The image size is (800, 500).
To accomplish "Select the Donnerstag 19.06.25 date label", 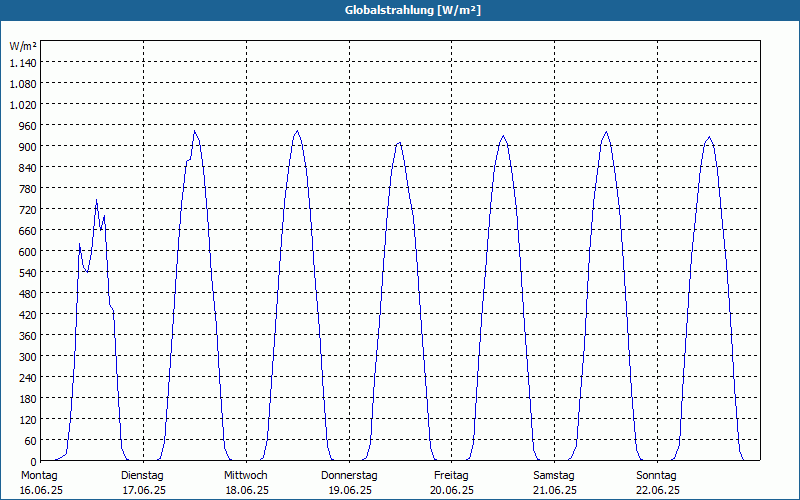I will (349, 483).
